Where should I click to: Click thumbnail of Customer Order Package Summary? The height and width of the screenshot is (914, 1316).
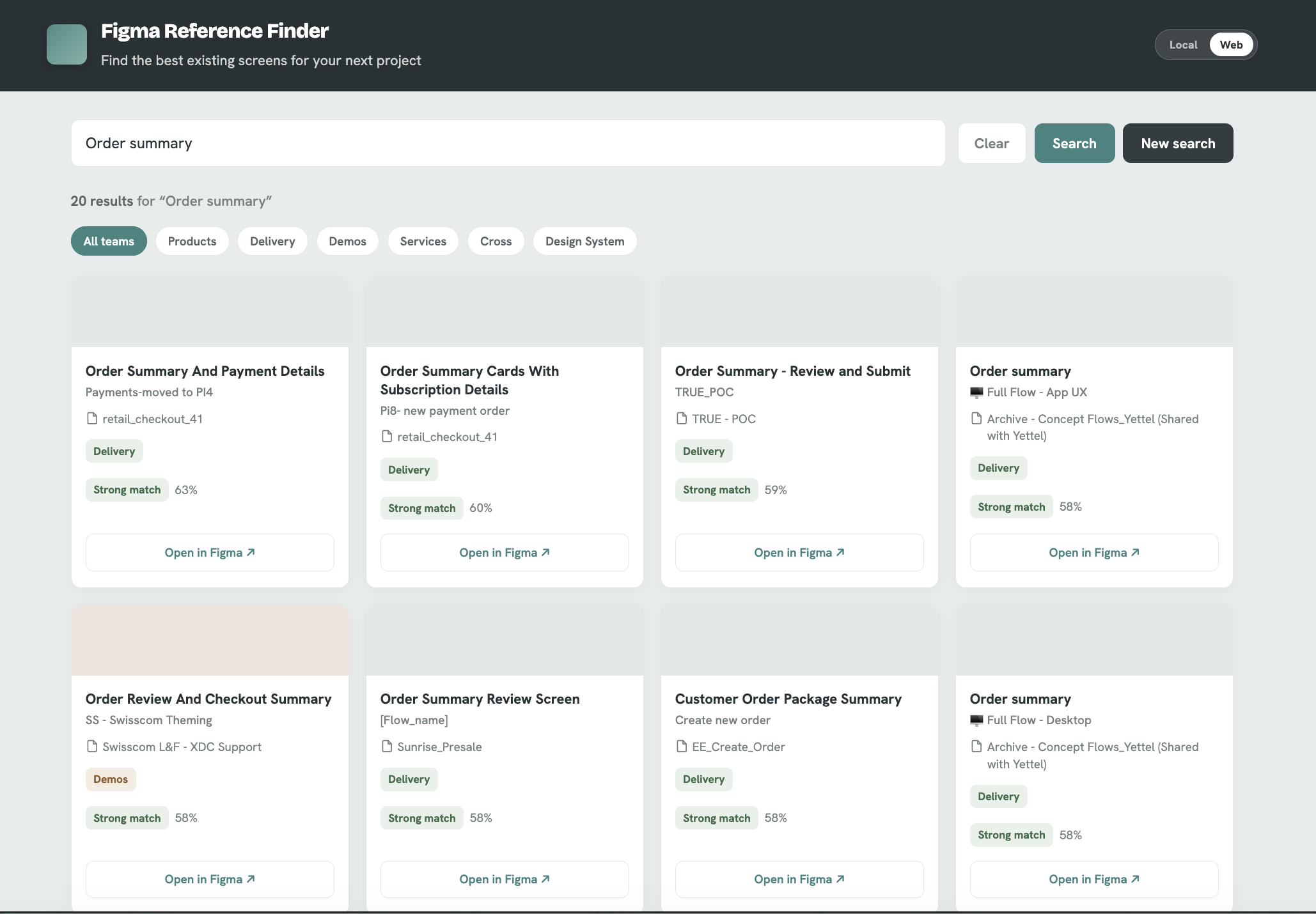(799, 640)
